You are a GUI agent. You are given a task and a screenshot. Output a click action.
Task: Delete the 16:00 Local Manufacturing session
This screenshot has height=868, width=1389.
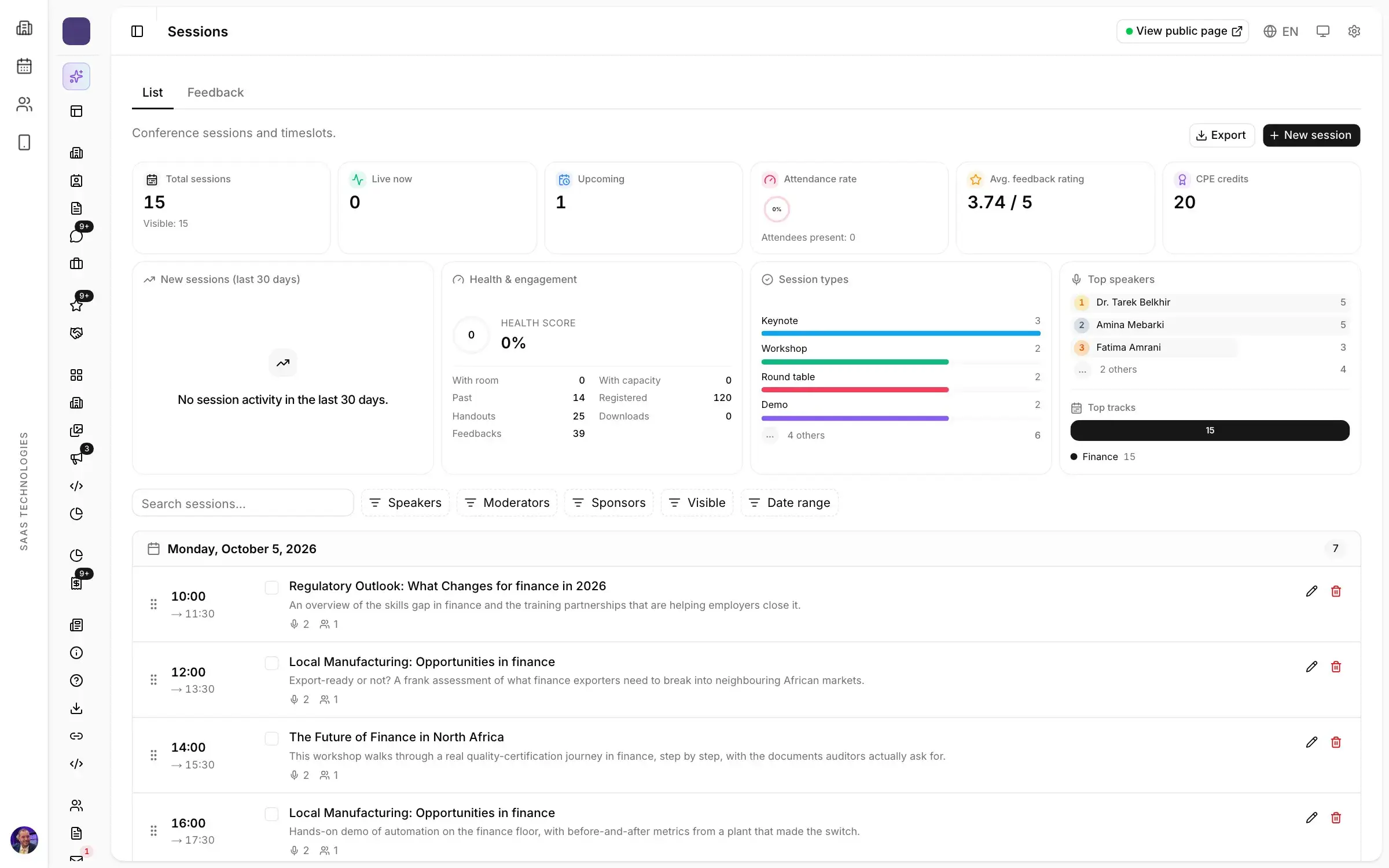[1336, 818]
